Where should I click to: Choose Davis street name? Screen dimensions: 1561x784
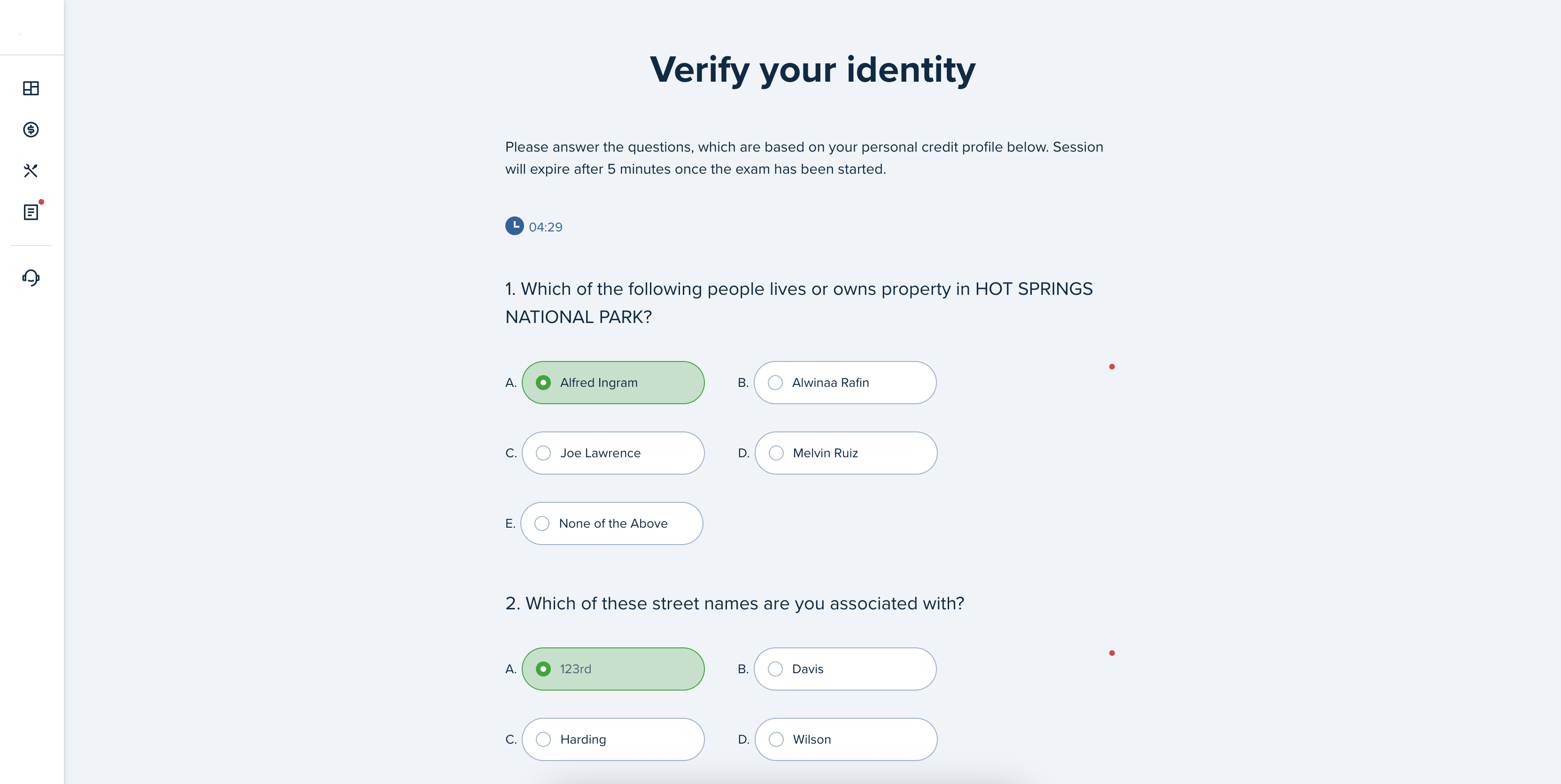tap(845, 669)
